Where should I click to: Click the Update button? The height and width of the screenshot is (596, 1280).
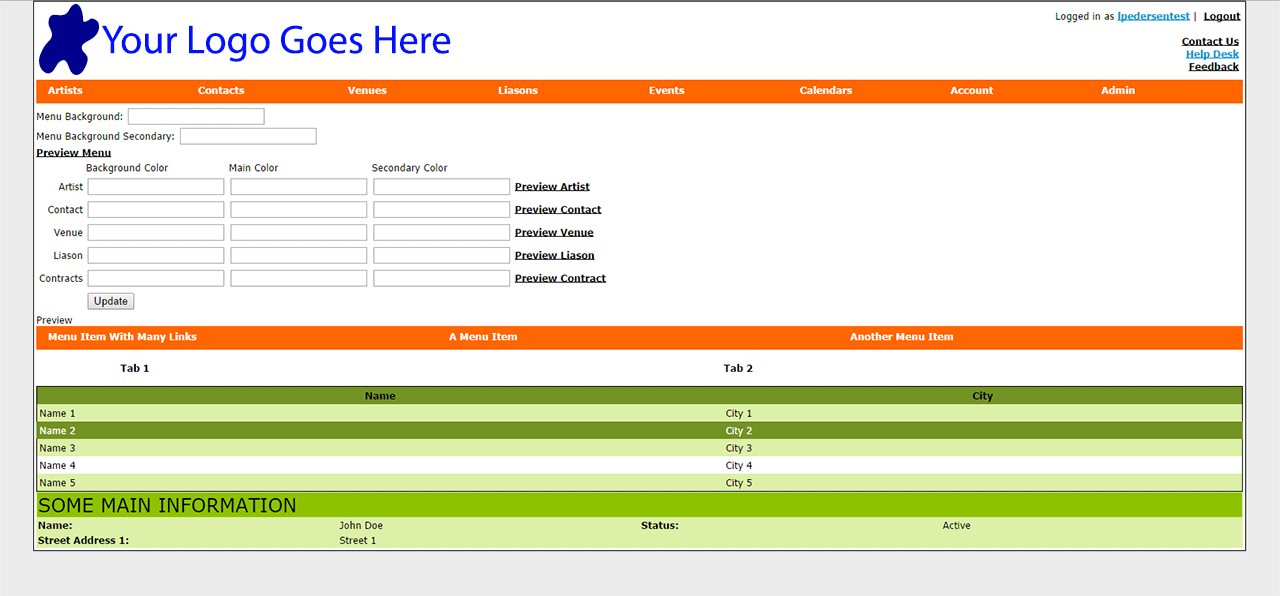[x=110, y=301]
